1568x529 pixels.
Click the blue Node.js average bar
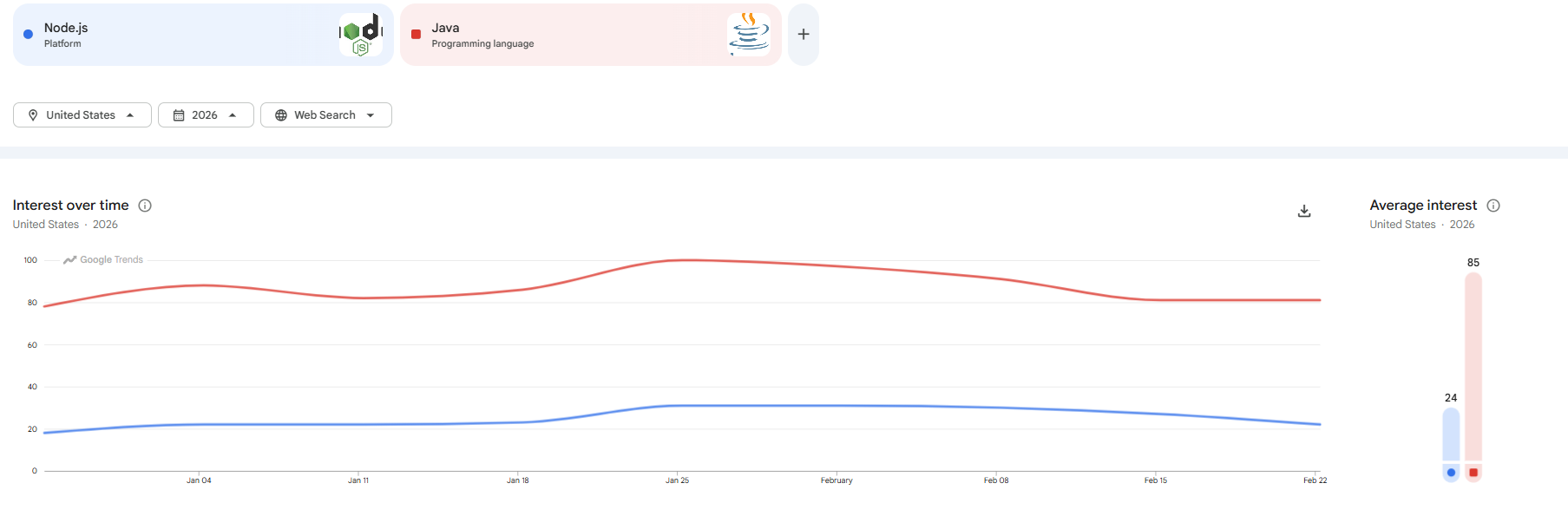tap(1451, 434)
